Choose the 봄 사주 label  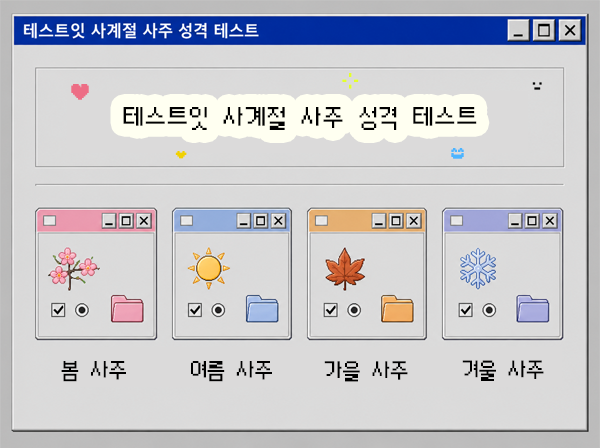pyautogui.click(x=94, y=370)
